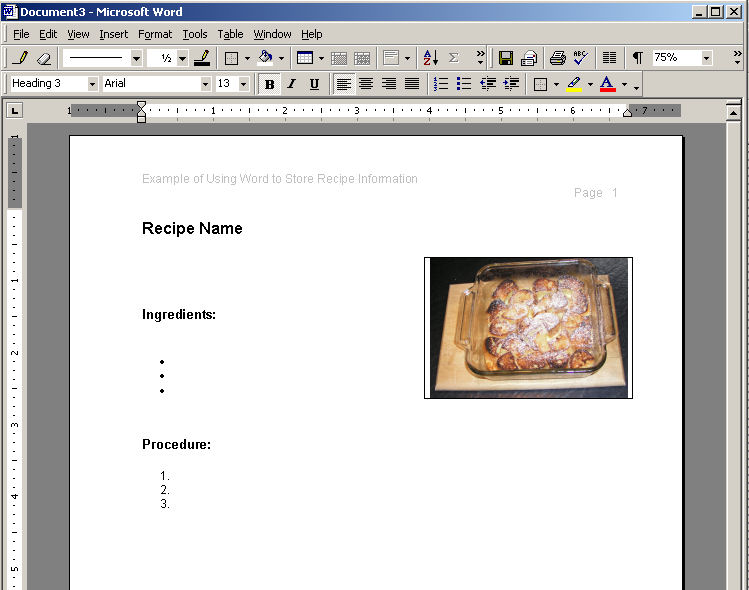This screenshot has width=749, height=590.
Task: Toggle Show/Hide paragraph marks
Action: (637, 58)
